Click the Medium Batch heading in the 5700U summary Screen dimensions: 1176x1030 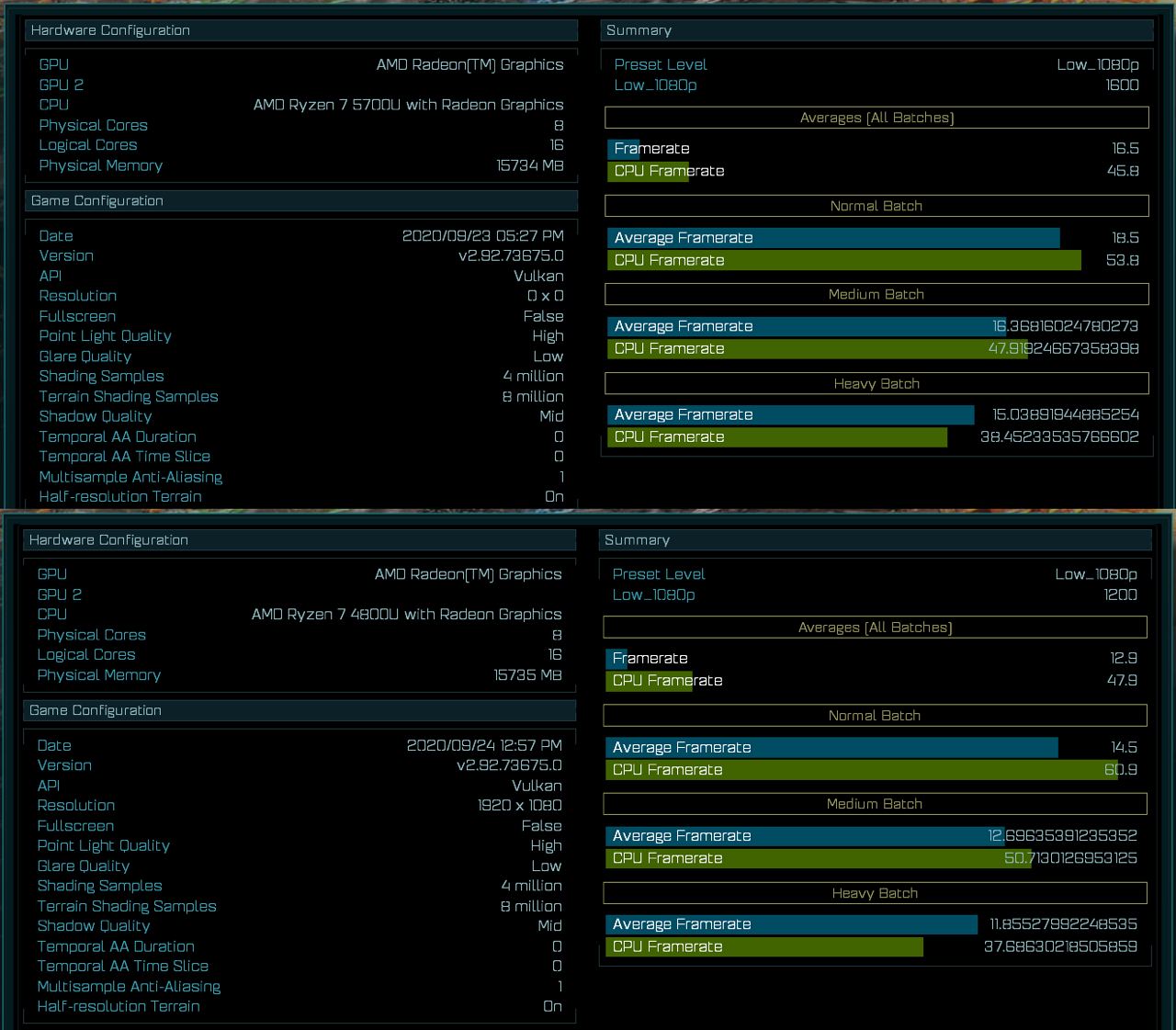pyautogui.click(x=876, y=294)
